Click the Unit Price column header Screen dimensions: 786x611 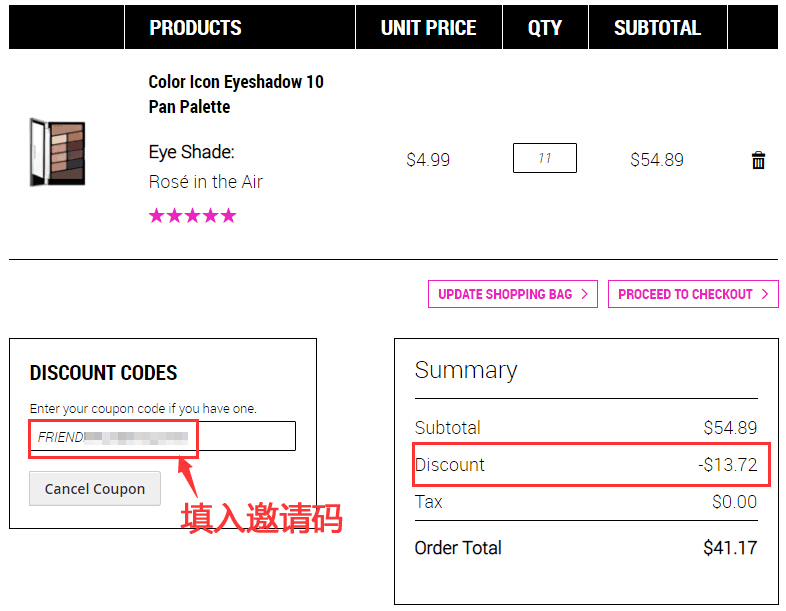tap(429, 28)
